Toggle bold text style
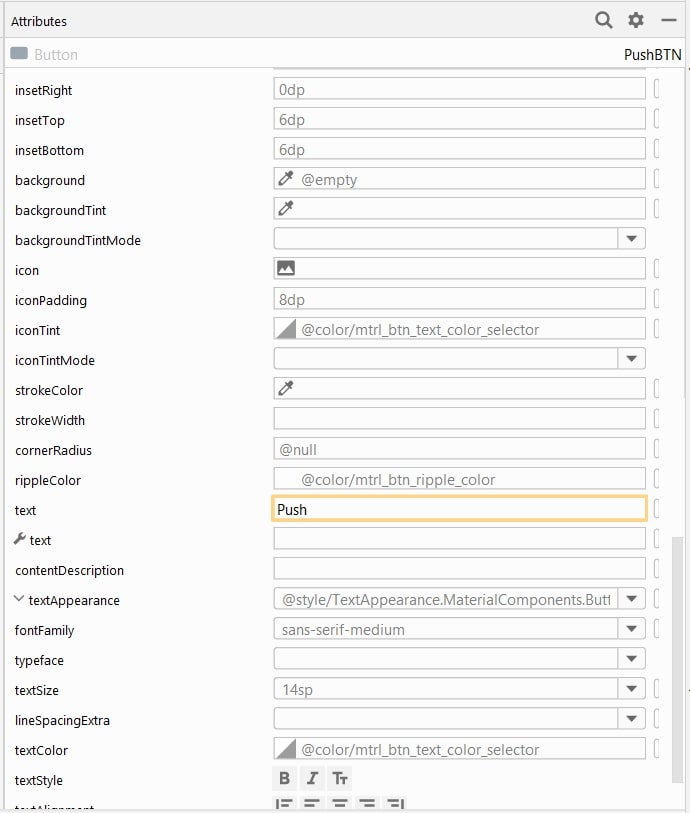 [x=284, y=778]
